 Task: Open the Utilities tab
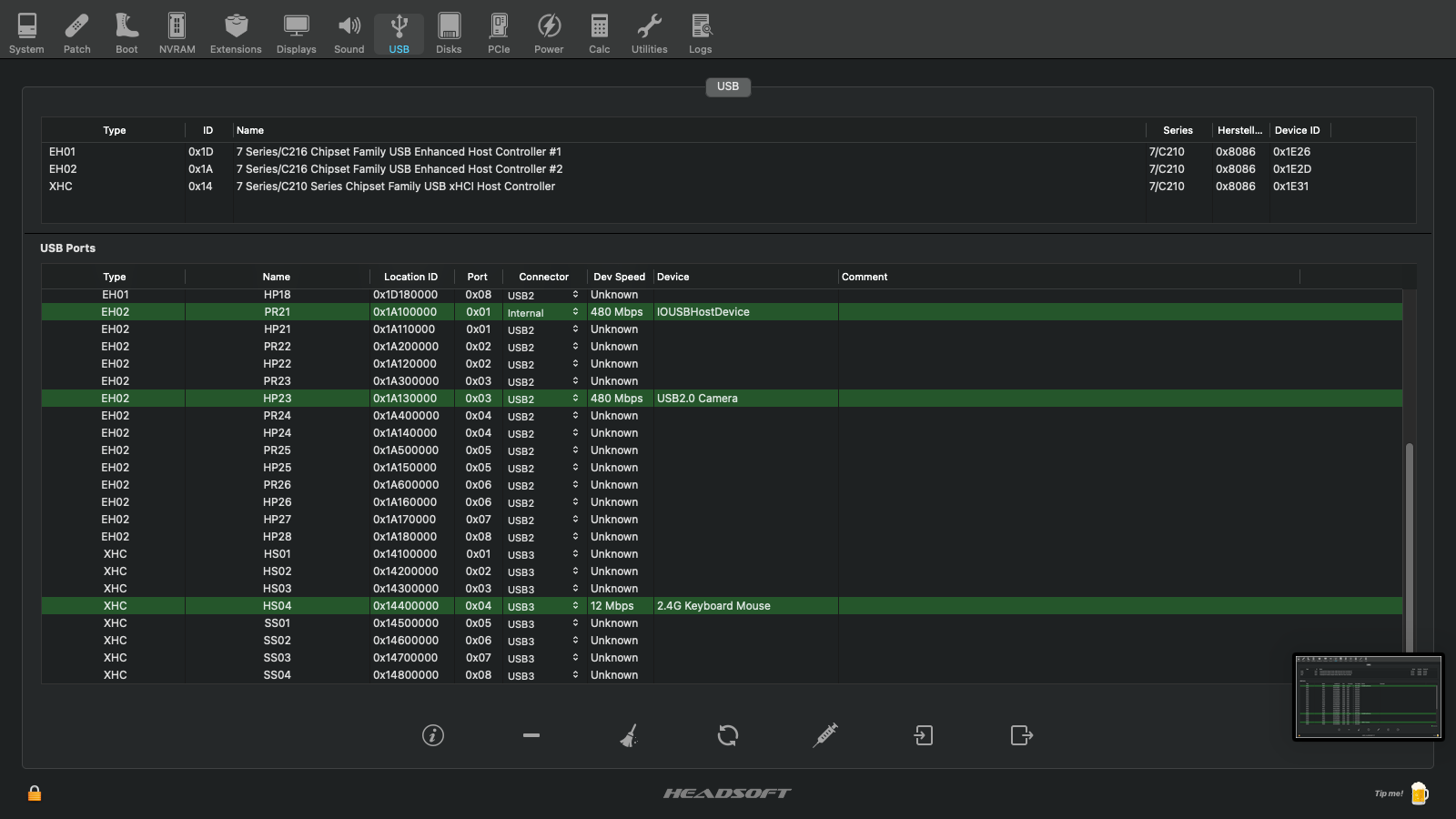coord(649,34)
